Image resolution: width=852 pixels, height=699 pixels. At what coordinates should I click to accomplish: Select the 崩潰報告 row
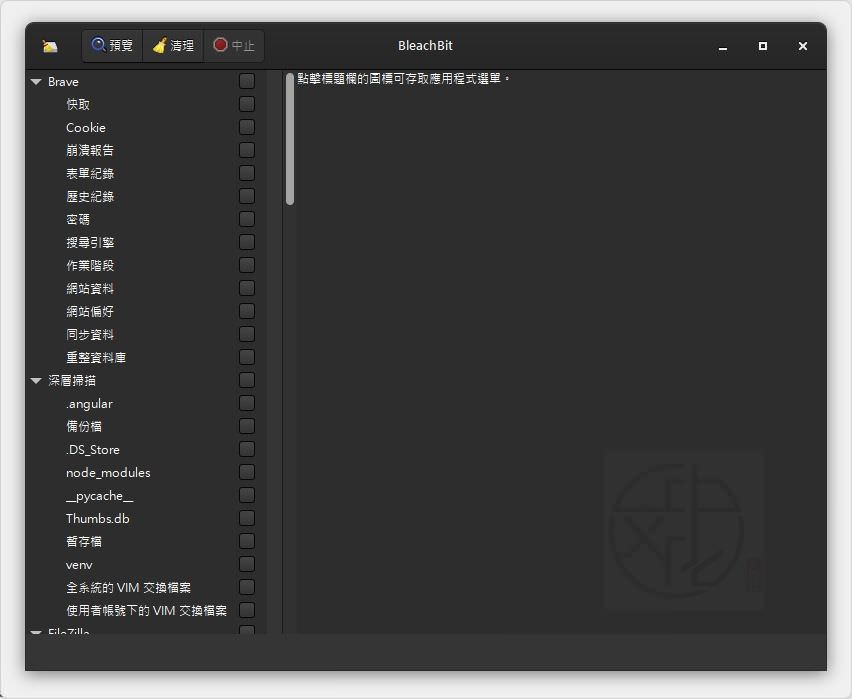[x=90, y=151]
